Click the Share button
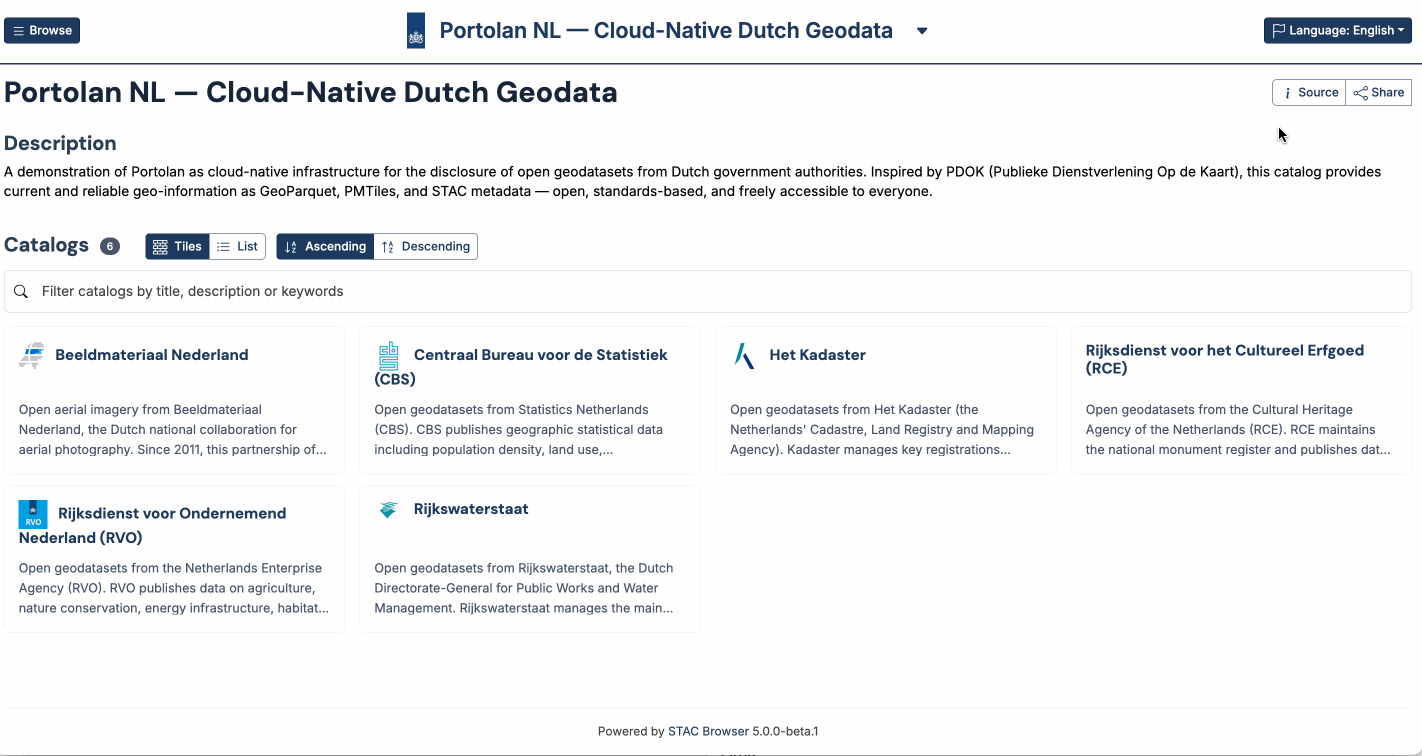This screenshot has height=756, width=1422. (1378, 92)
